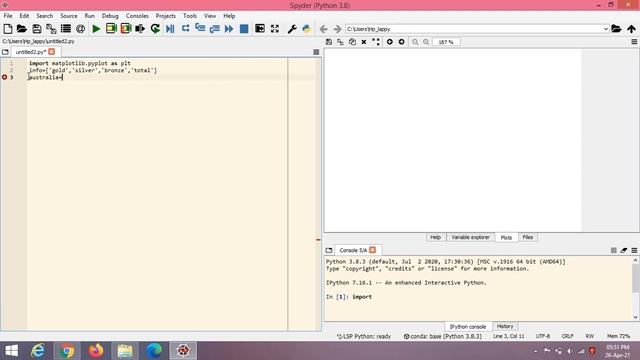Zoom out plot magnifier icon
The width and height of the screenshot is (640, 360).
pyautogui.click(x=415, y=42)
